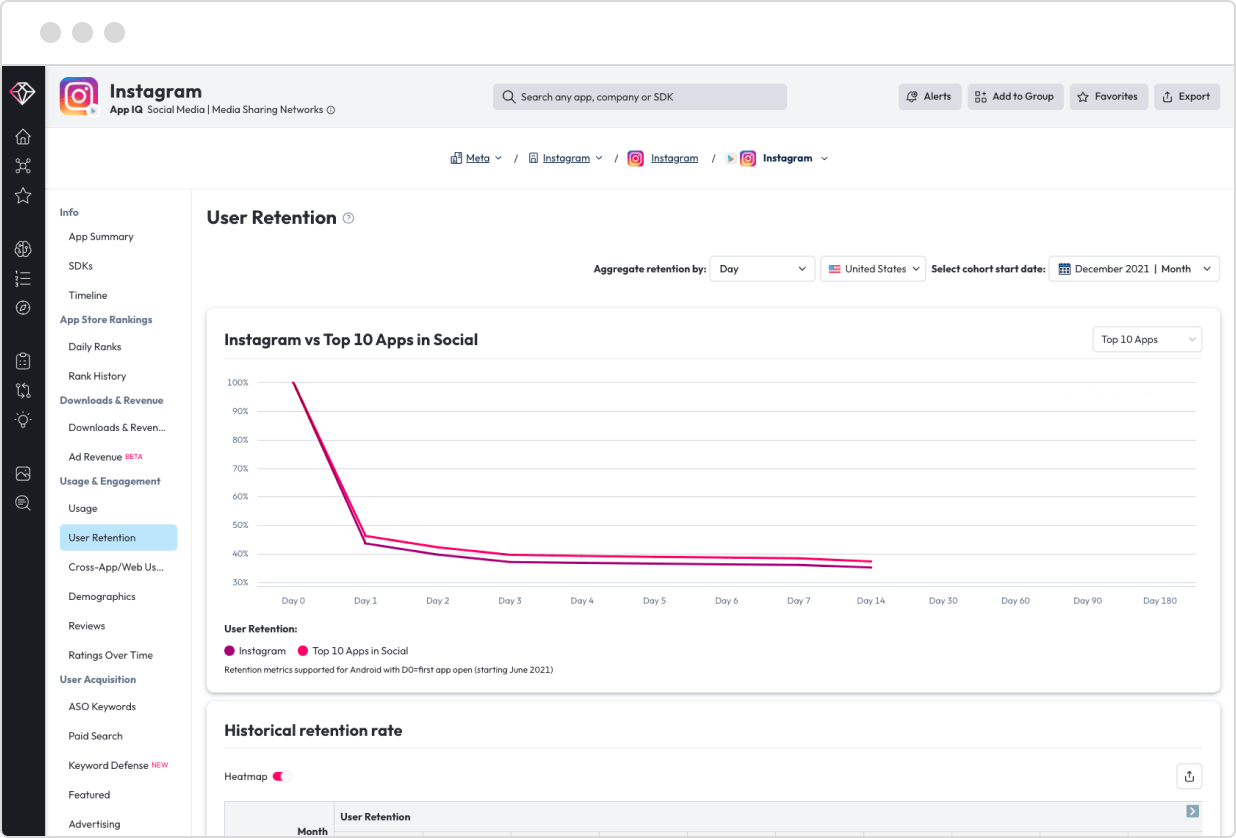Open the United States country dropdown

coord(873,269)
